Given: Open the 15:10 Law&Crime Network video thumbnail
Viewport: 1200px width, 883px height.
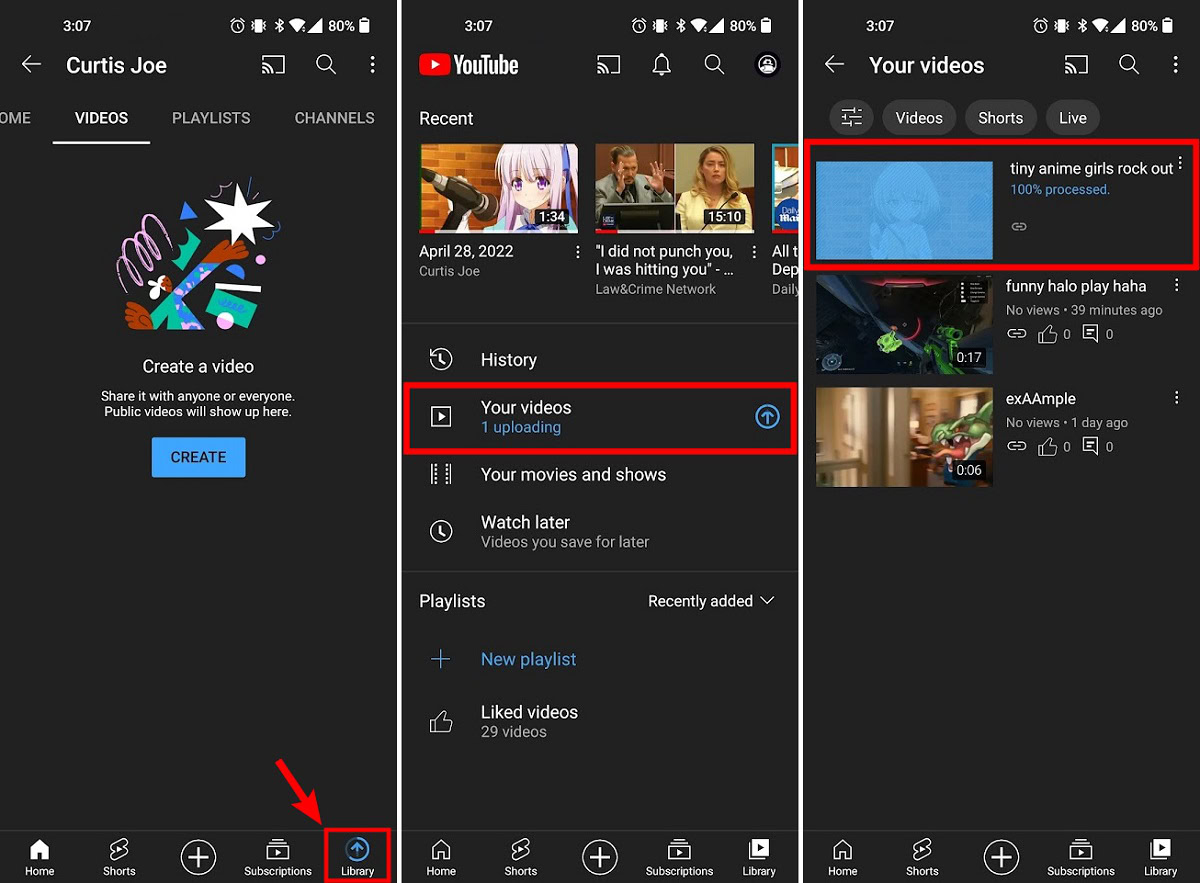Looking at the screenshot, I should [673, 188].
